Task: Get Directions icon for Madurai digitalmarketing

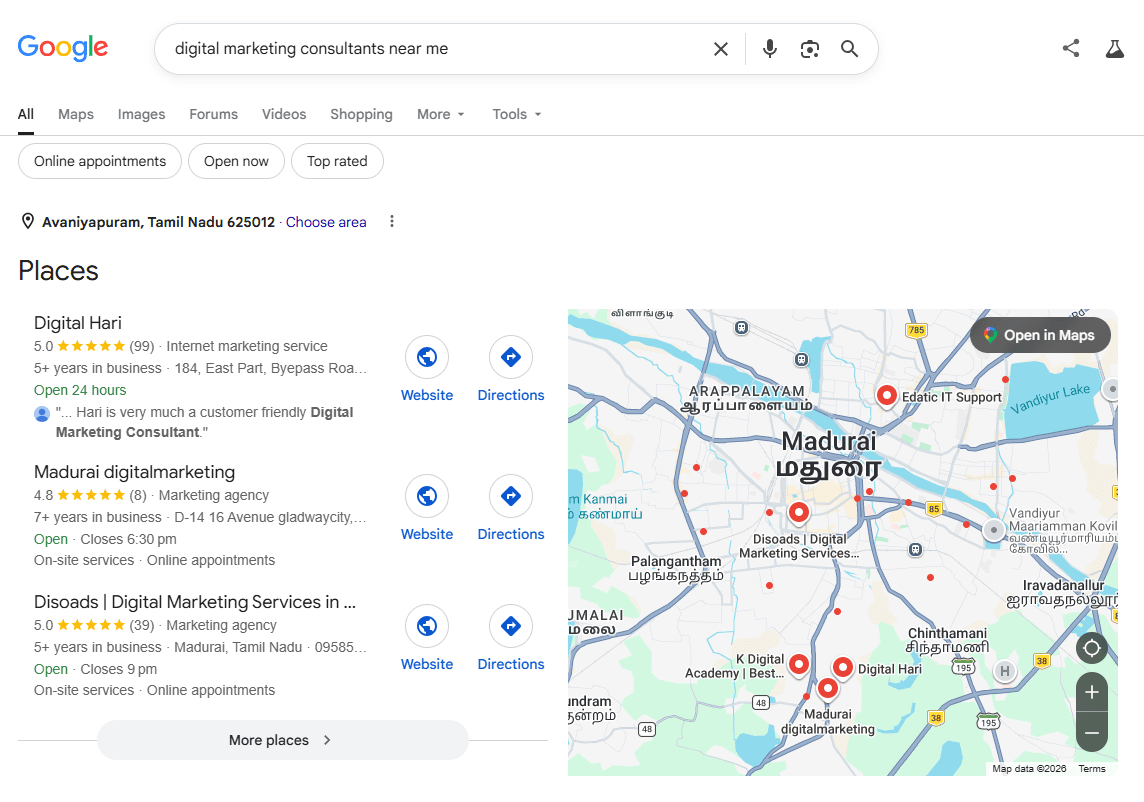Action: pos(511,496)
